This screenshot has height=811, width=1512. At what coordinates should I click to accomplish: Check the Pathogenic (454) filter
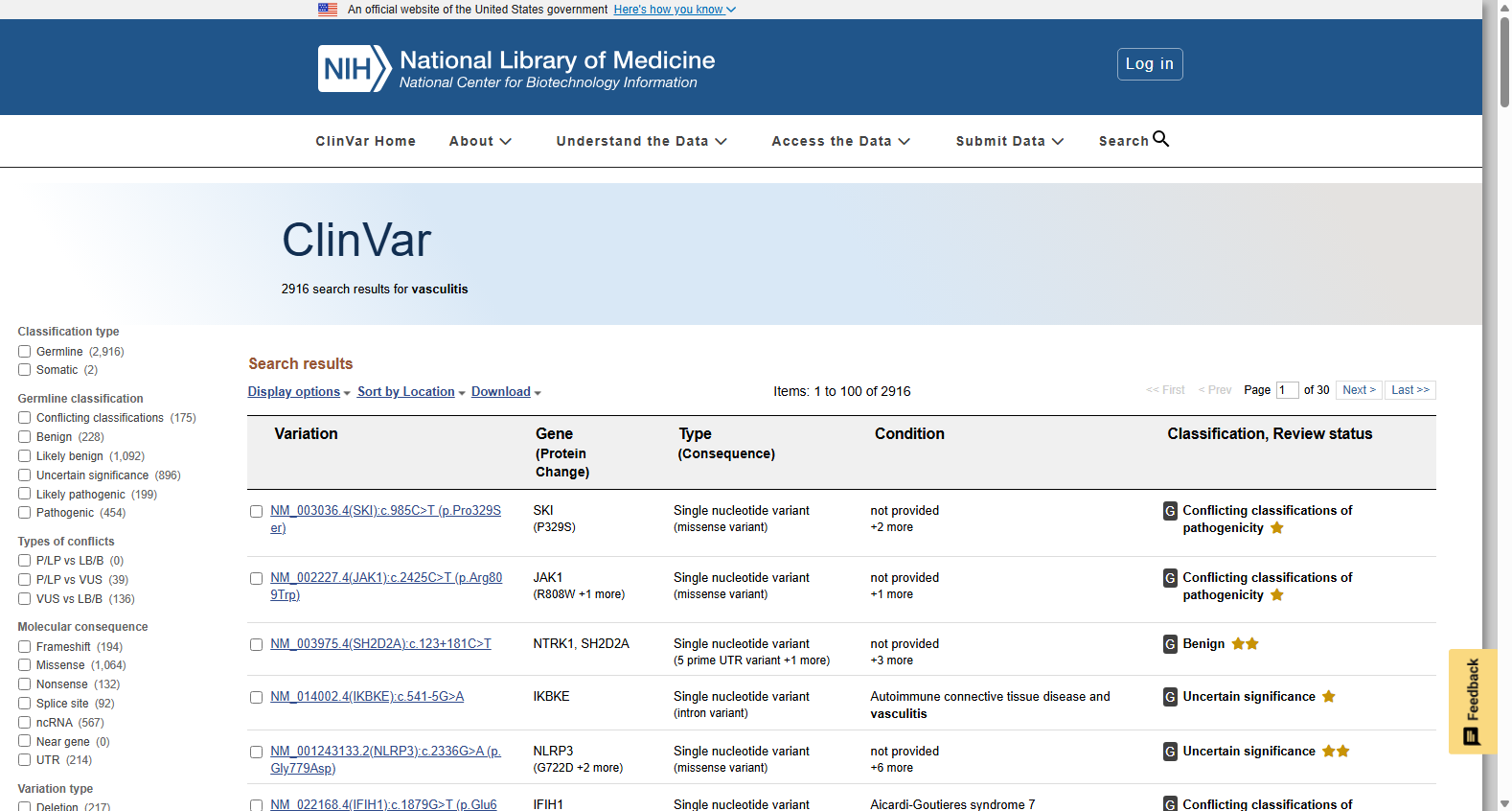[25, 513]
